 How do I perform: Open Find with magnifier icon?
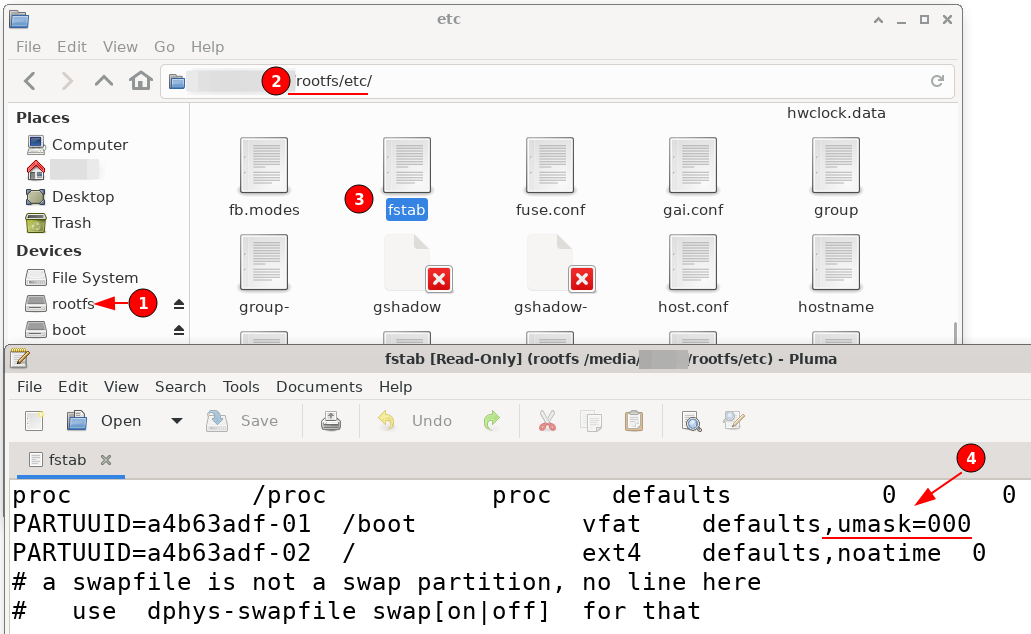691,420
